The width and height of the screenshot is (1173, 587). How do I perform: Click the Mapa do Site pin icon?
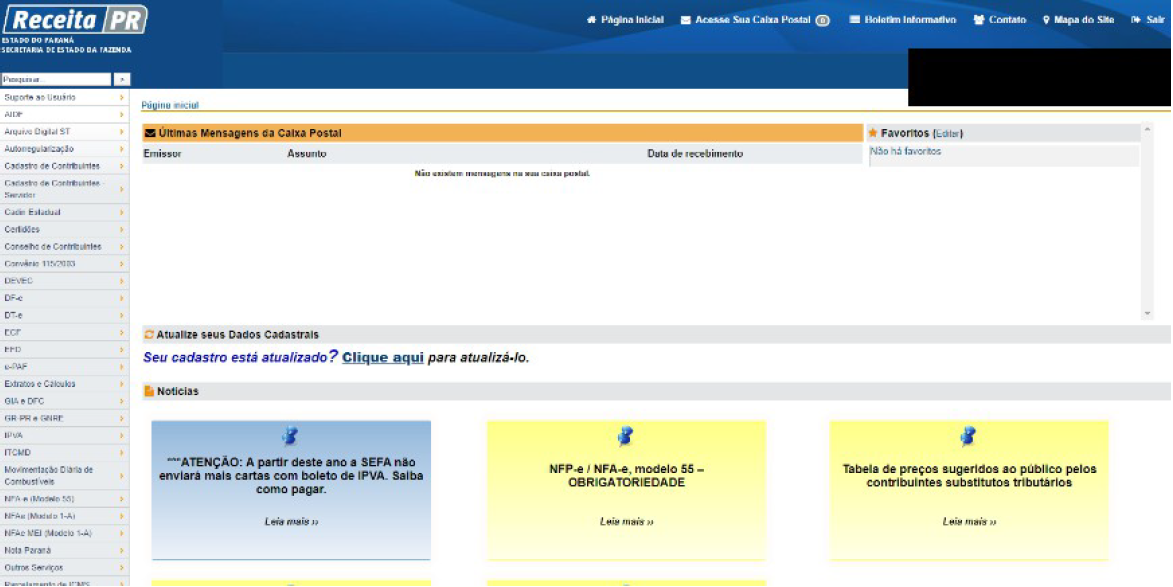(x=1046, y=20)
